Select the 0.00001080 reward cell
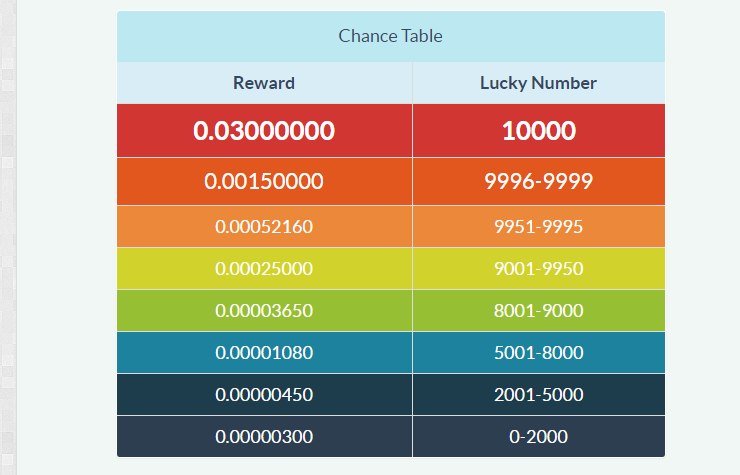The height and width of the screenshot is (475, 740). (264, 353)
